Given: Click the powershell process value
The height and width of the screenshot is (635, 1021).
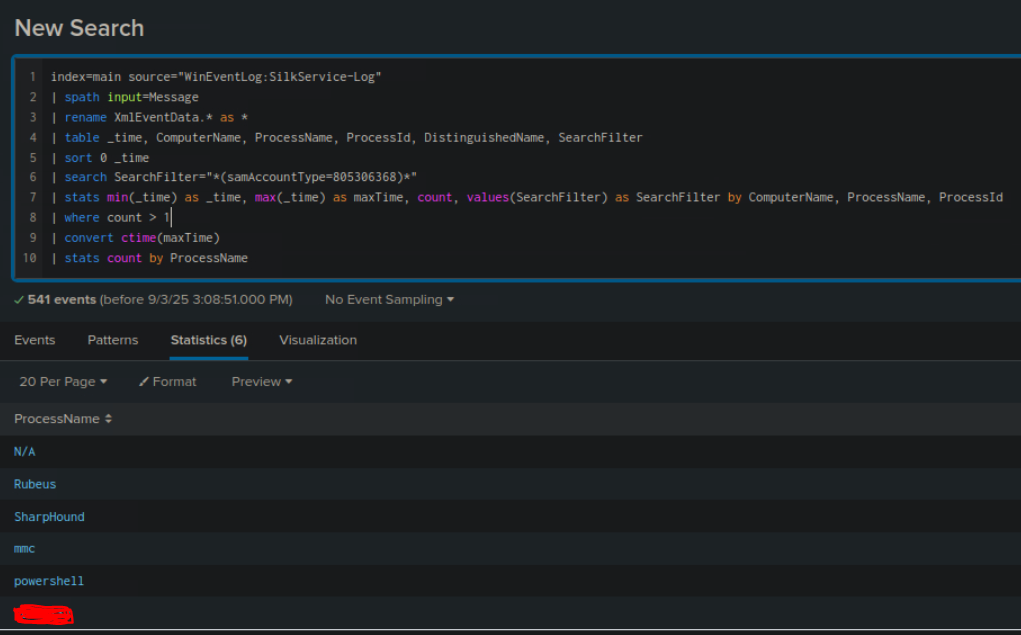Looking at the screenshot, I should (x=49, y=581).
